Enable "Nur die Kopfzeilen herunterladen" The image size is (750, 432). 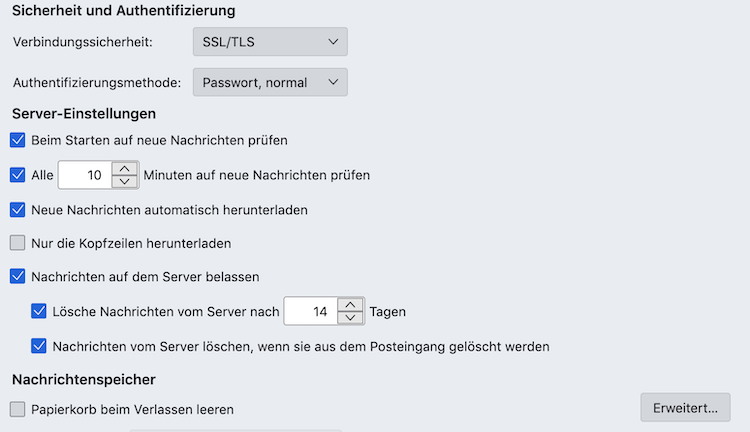pos(17,243)
